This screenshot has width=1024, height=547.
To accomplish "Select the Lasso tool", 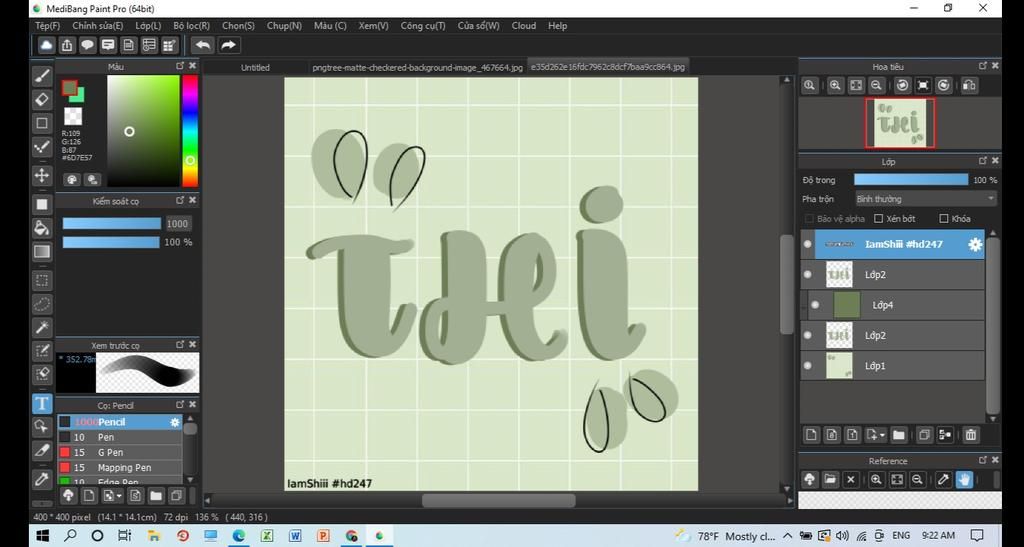I will tap(42, 304).
